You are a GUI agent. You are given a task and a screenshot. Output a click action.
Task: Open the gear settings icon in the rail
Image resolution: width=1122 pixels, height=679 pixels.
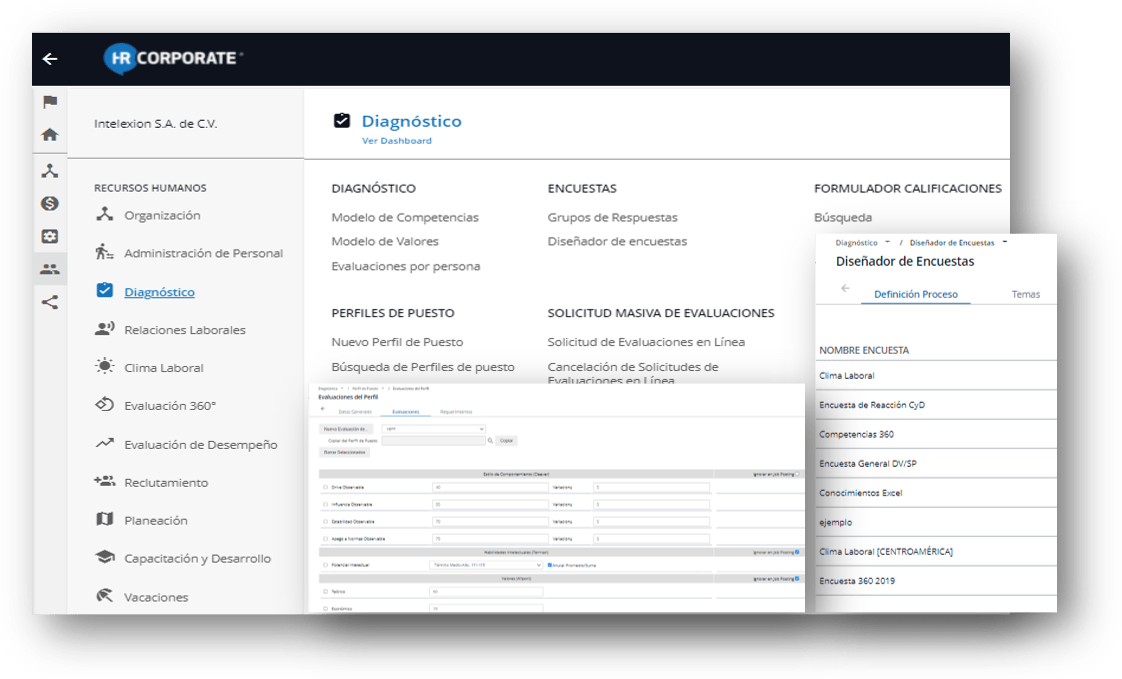point(49,236)
